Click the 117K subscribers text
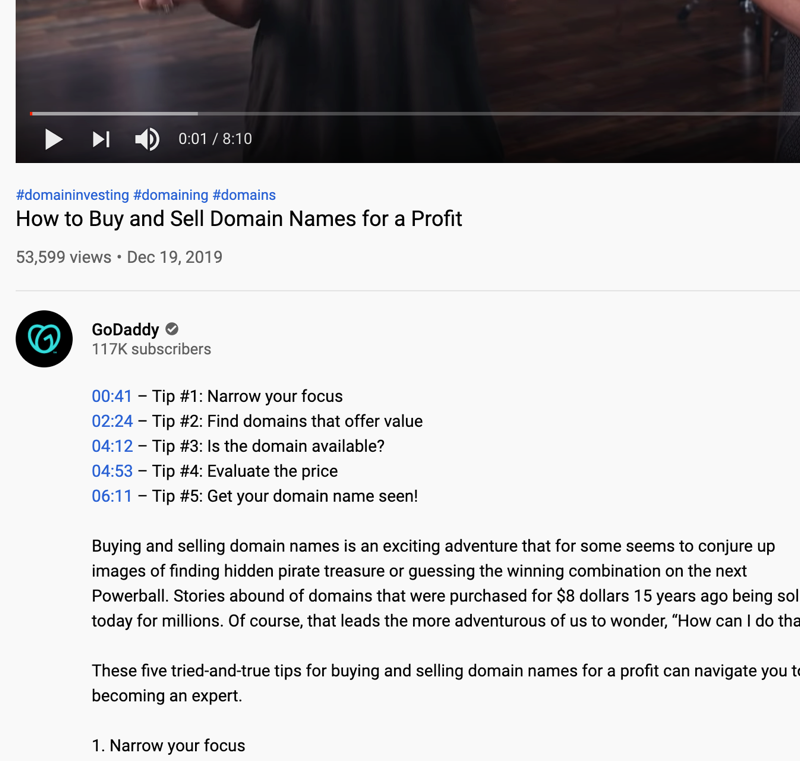The height and width of the screenshot is (761, 800). click(152, 349)
